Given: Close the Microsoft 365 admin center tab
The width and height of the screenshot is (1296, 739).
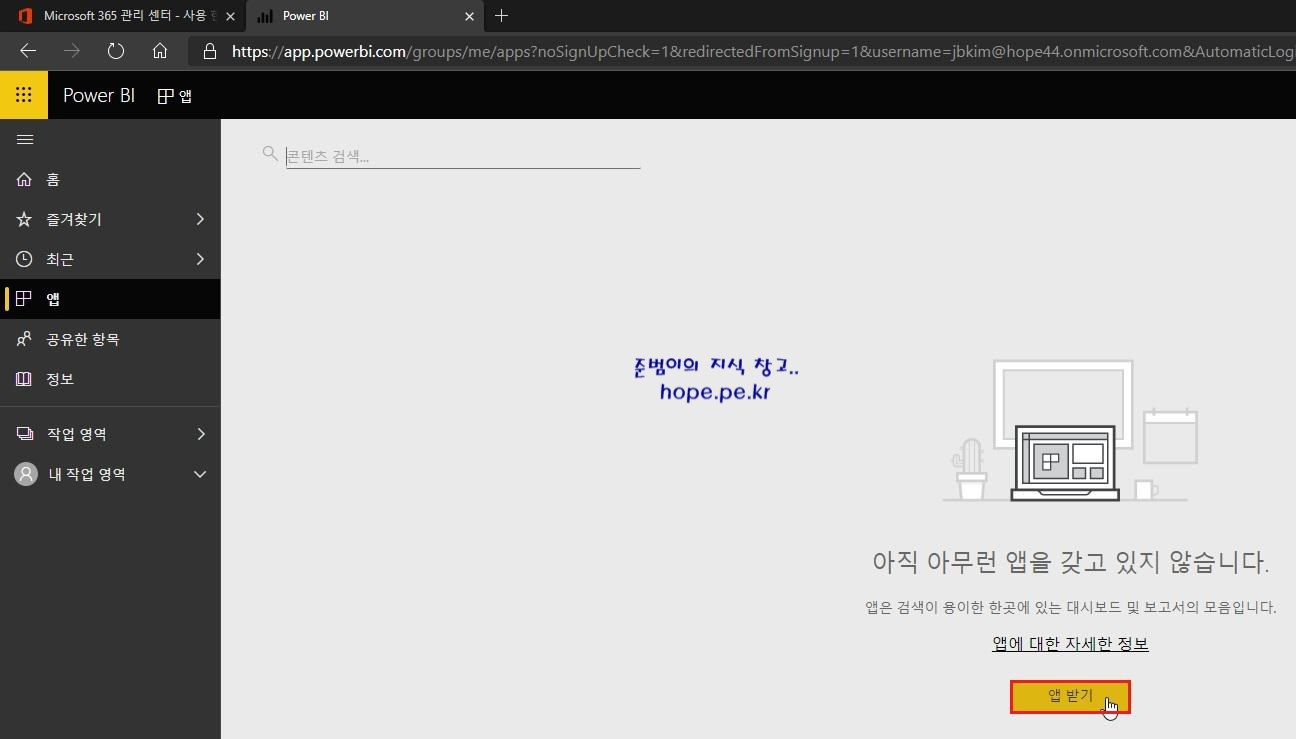Looking at the screenshot, I should point(231,16).
